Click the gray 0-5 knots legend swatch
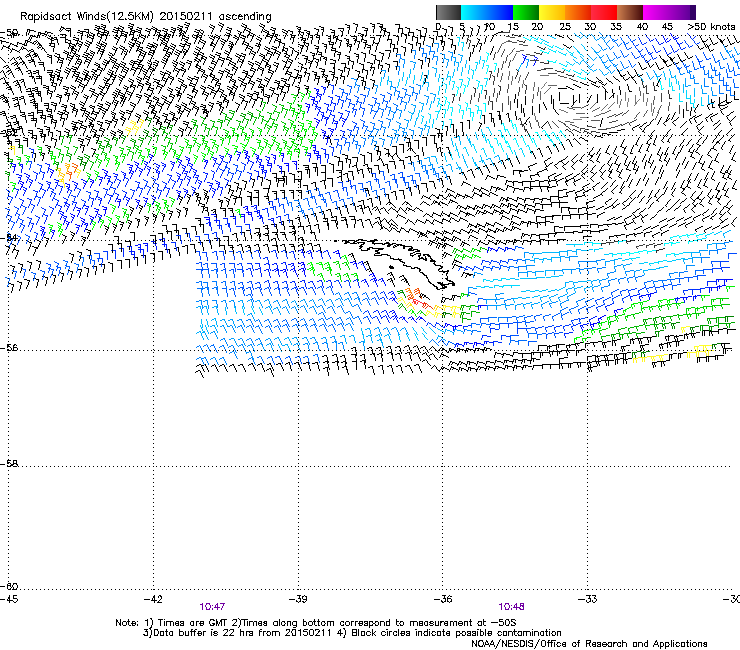The height and width of the screenshot is (650, 740). (448, 12)
